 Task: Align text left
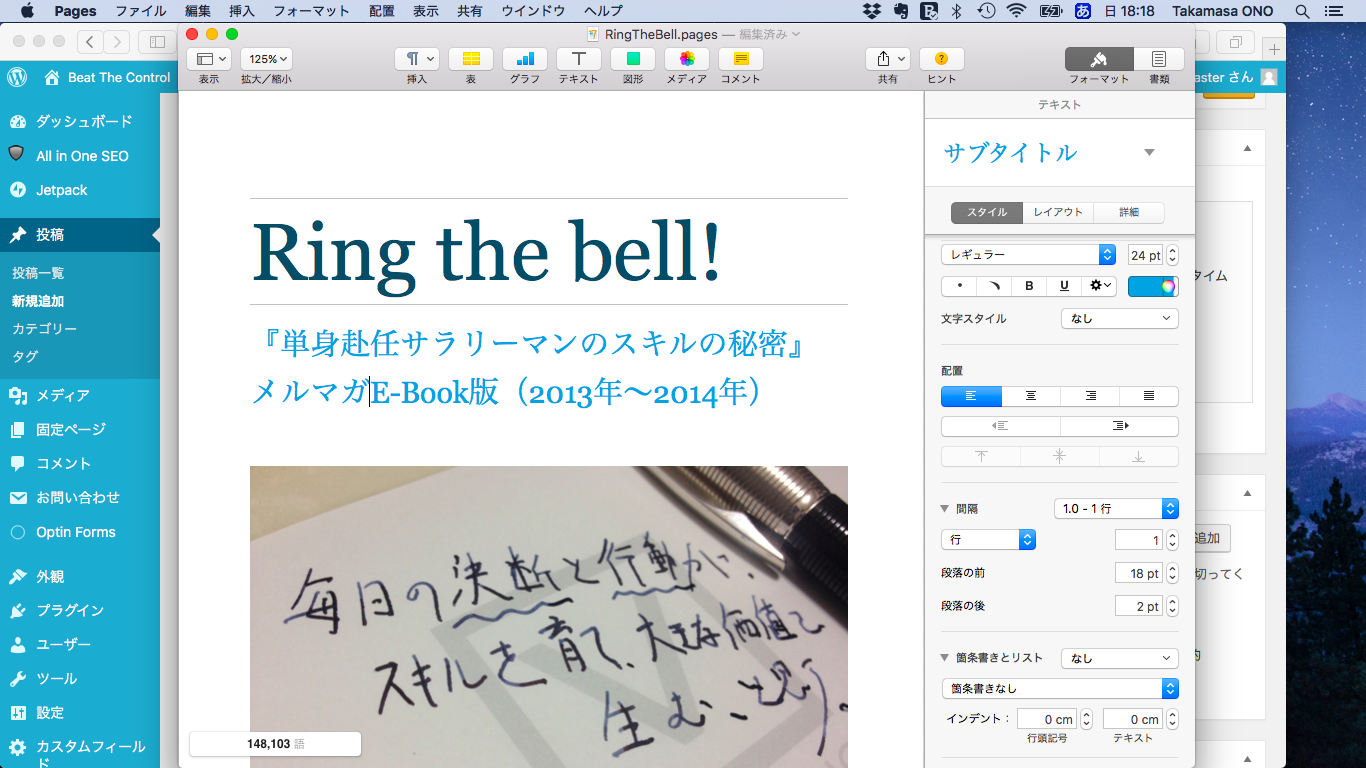971,396
